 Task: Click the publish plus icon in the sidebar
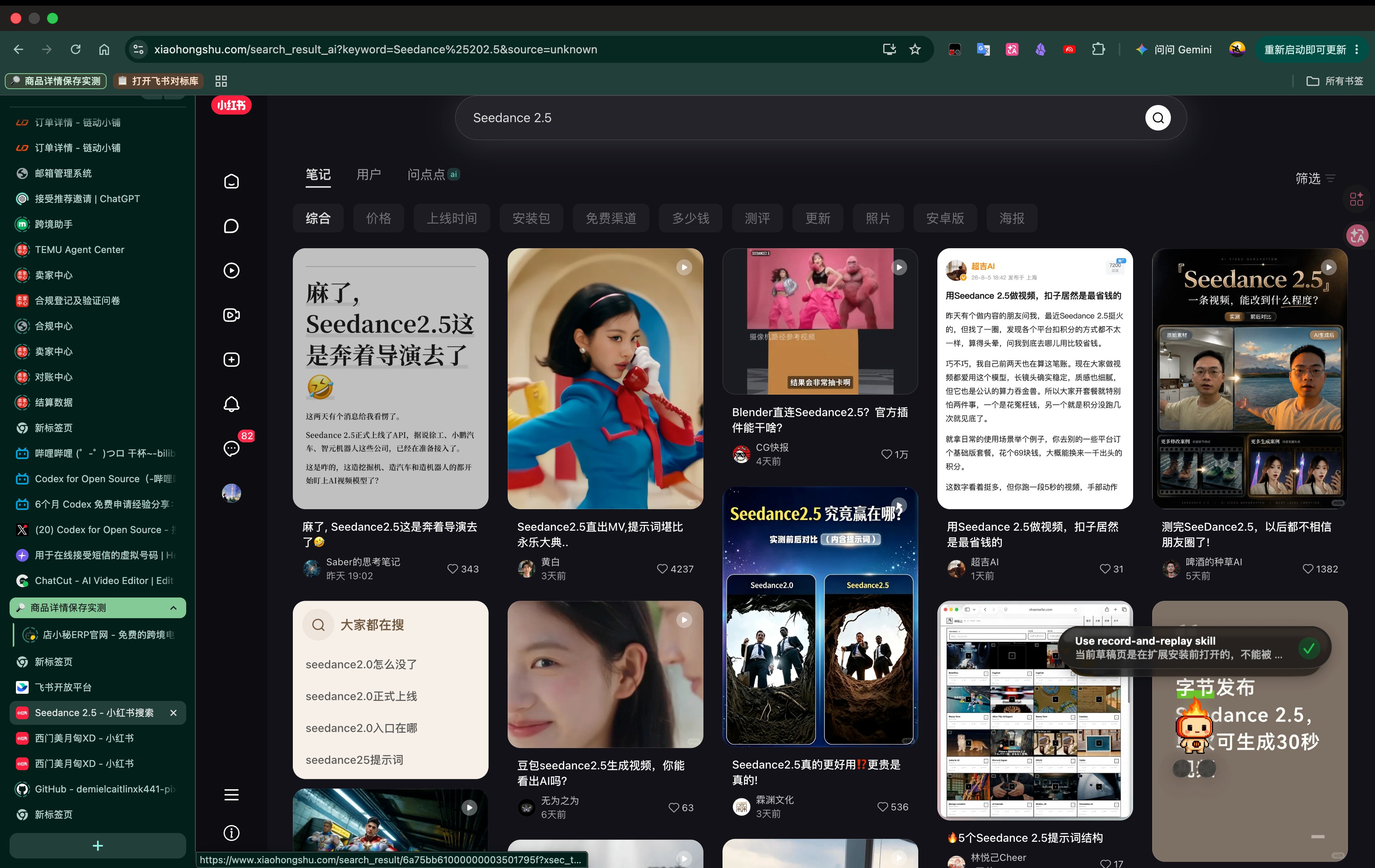(231, 360)
